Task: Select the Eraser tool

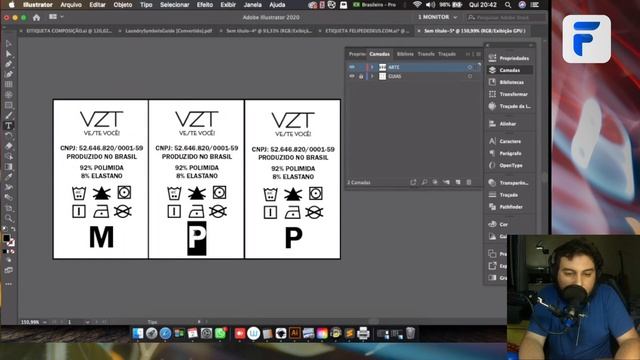Action: coord(9,146)
